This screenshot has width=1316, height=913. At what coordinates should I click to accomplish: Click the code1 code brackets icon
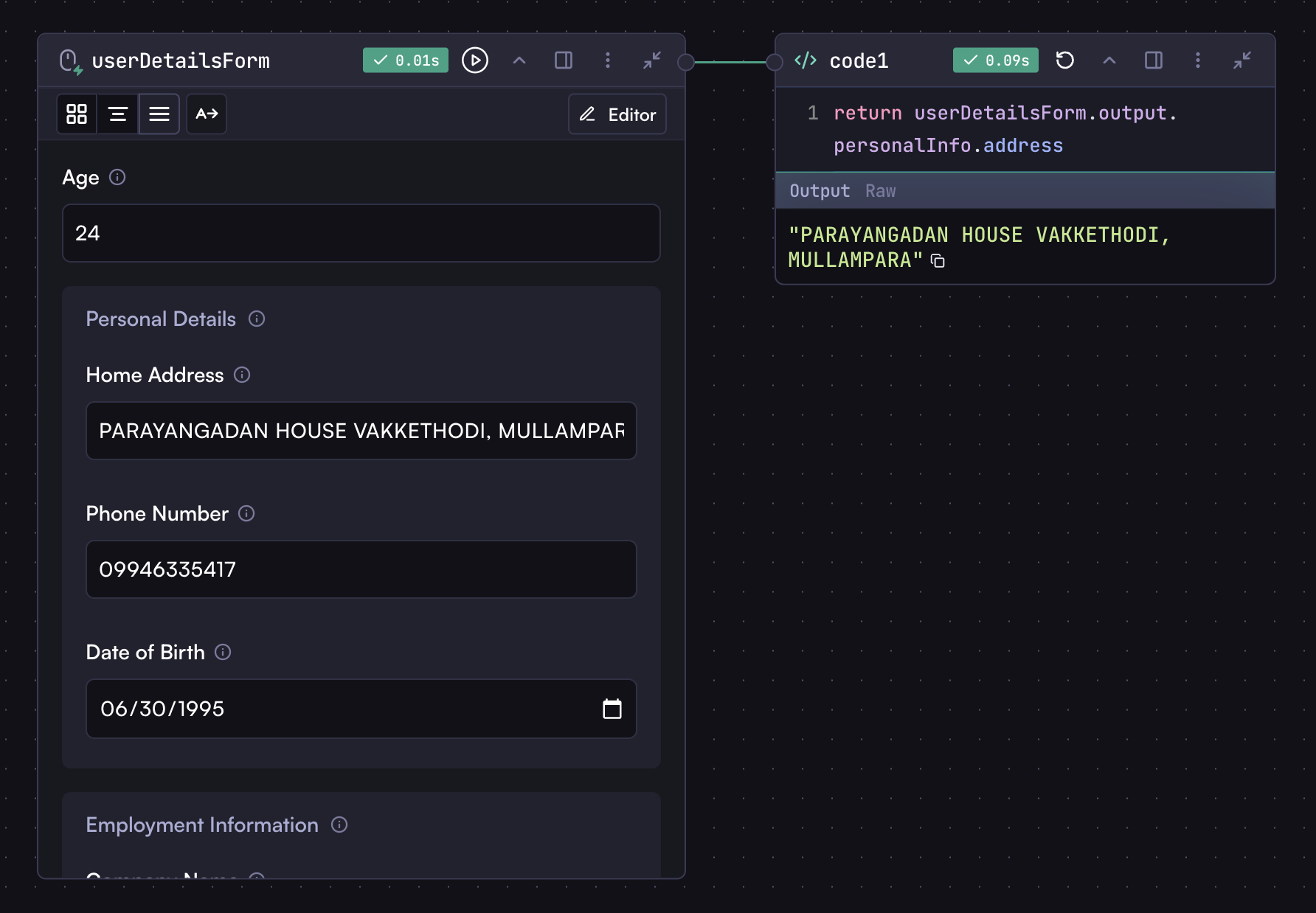(806, 60)
